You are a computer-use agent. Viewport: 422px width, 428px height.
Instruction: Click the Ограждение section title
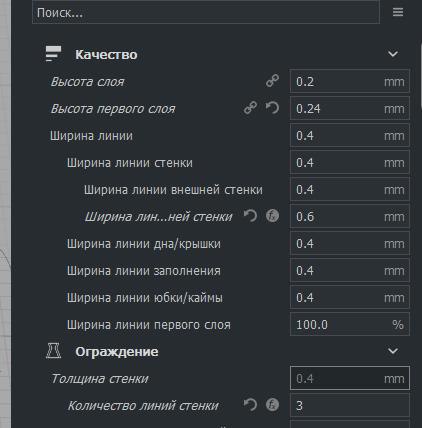(x=117, y=352)
